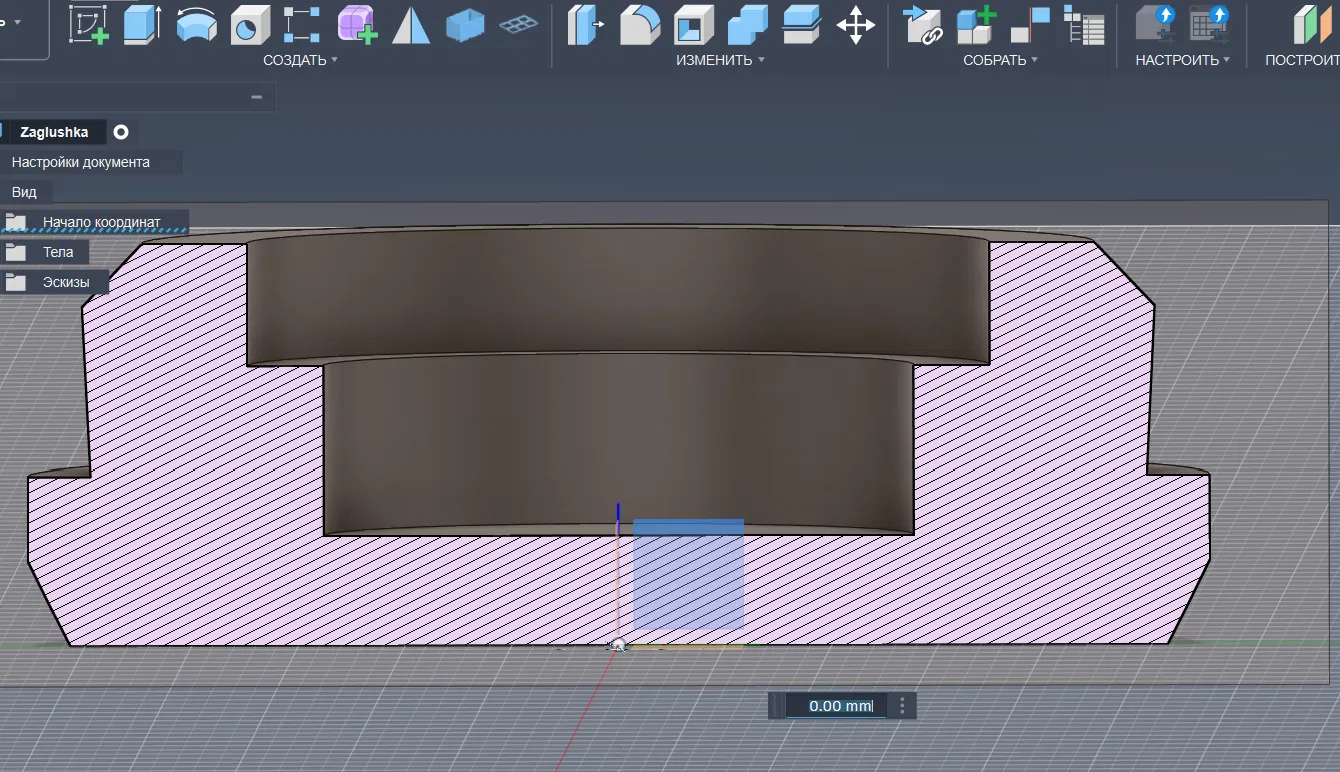Open the ПОСТРОИТЬ menu

point(1302,60)
